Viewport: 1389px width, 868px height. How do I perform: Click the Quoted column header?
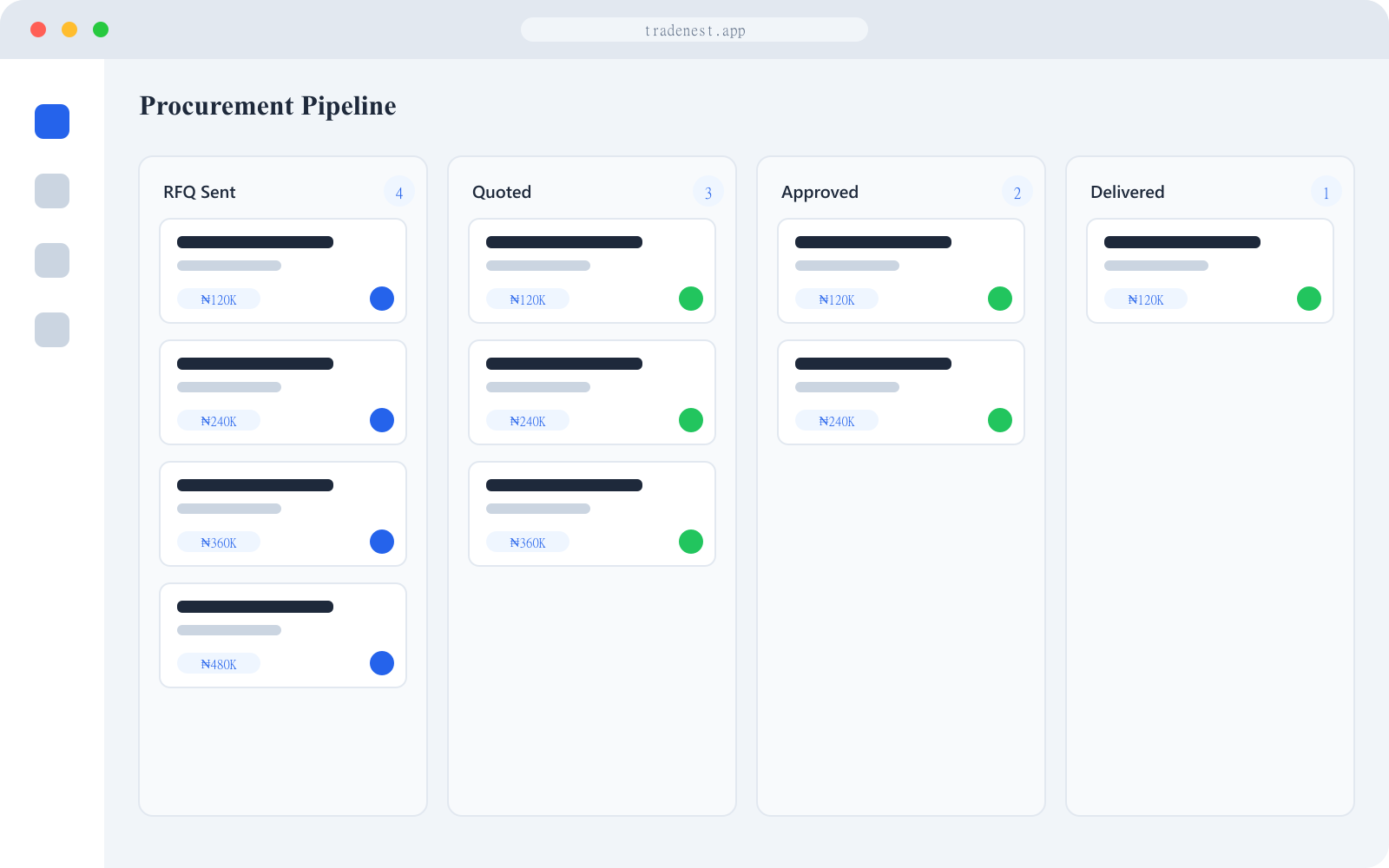click(502, 192)
